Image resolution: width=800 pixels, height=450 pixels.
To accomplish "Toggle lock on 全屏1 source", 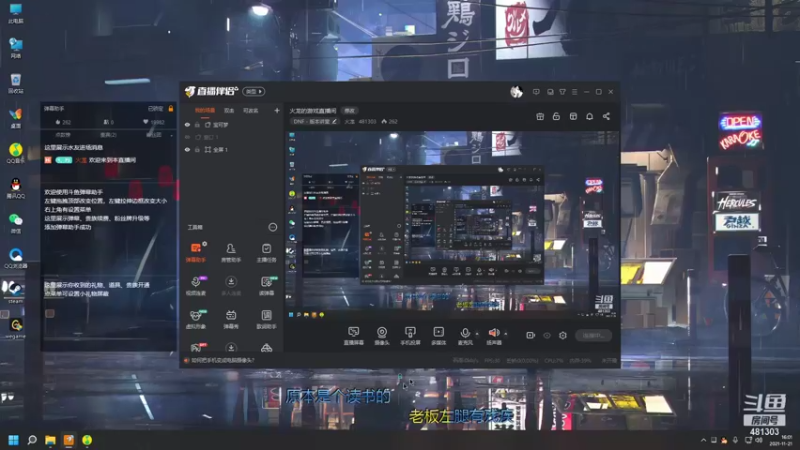I will (x=197, y=149).
